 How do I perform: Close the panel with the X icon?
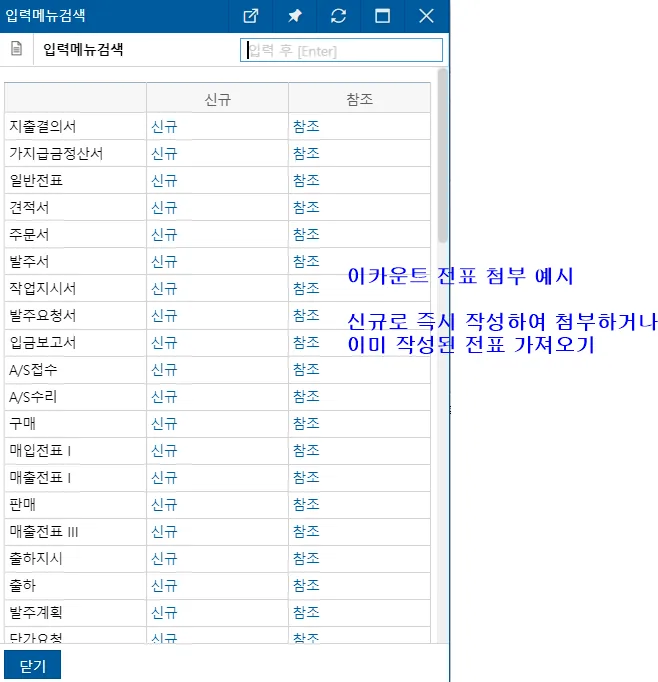point(426,16)
